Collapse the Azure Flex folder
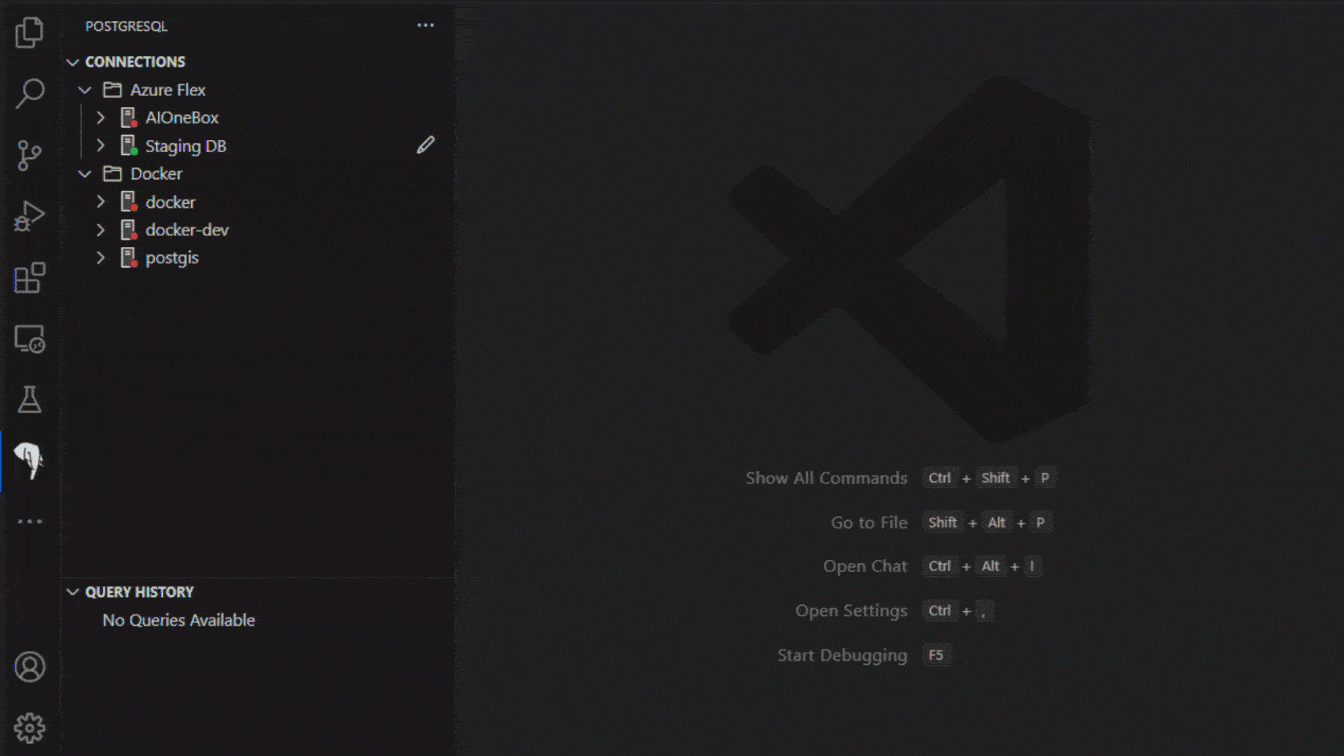Screen dimensions: 1344x756 (x=84, y=89)
